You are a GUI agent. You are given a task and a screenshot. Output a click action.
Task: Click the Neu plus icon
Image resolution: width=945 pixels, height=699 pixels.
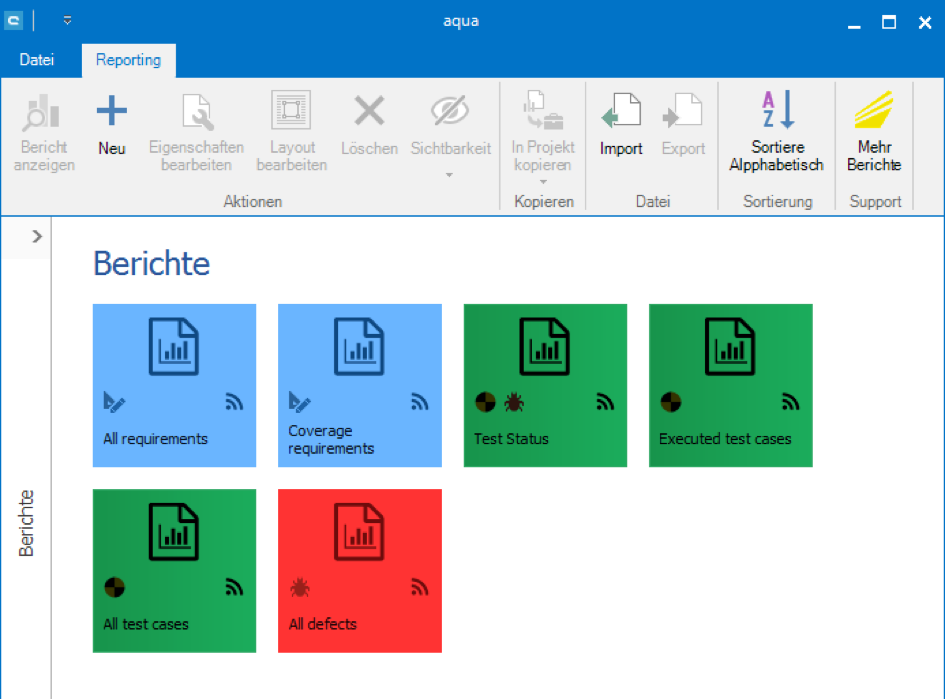coord(112,112)
